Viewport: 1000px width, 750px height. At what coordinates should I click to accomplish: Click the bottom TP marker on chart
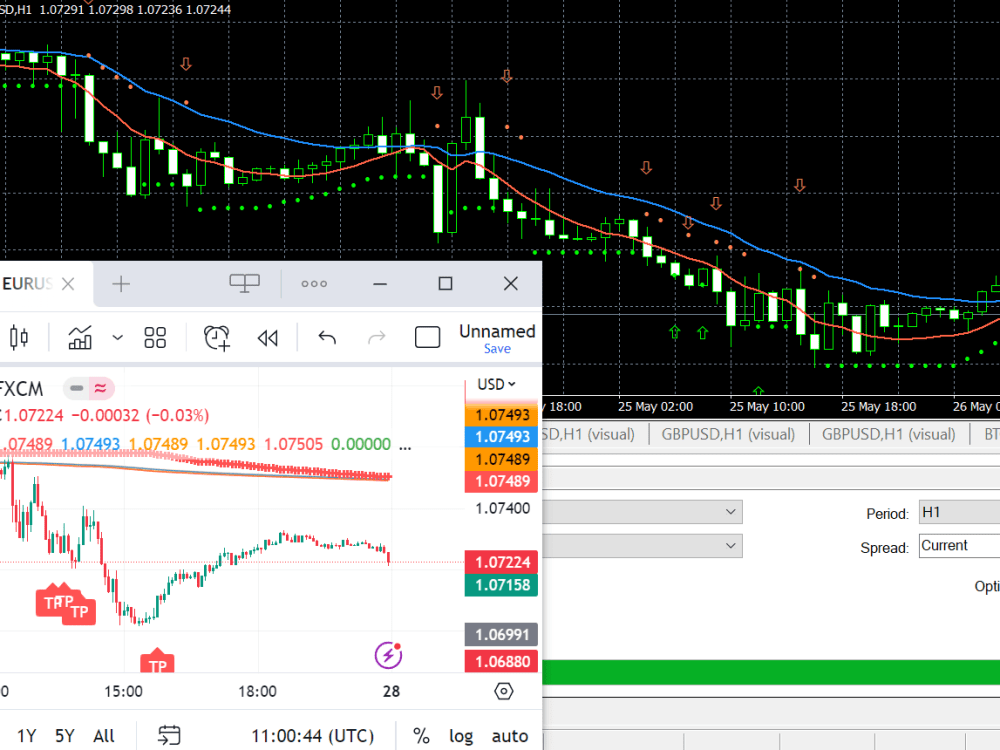point(157,661)
